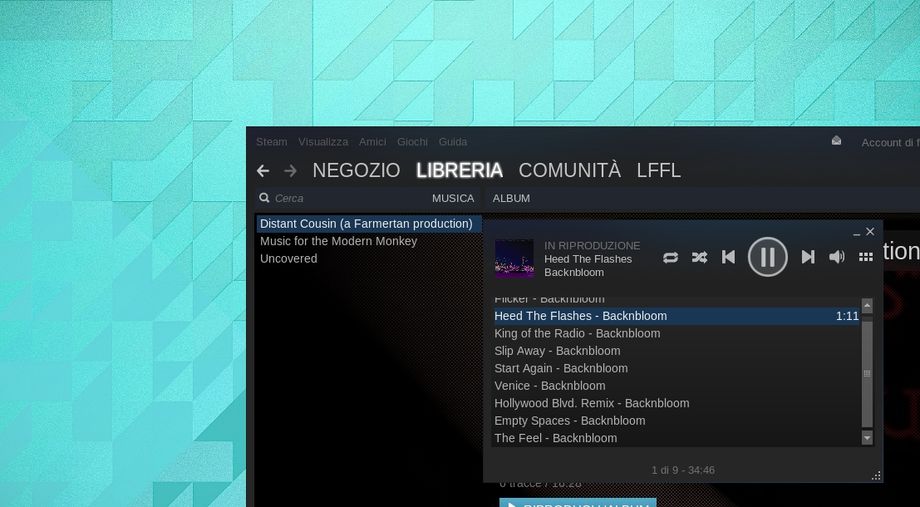Play King of the Radio track
This screenshot has height=507, width=920.
[577, 333]
